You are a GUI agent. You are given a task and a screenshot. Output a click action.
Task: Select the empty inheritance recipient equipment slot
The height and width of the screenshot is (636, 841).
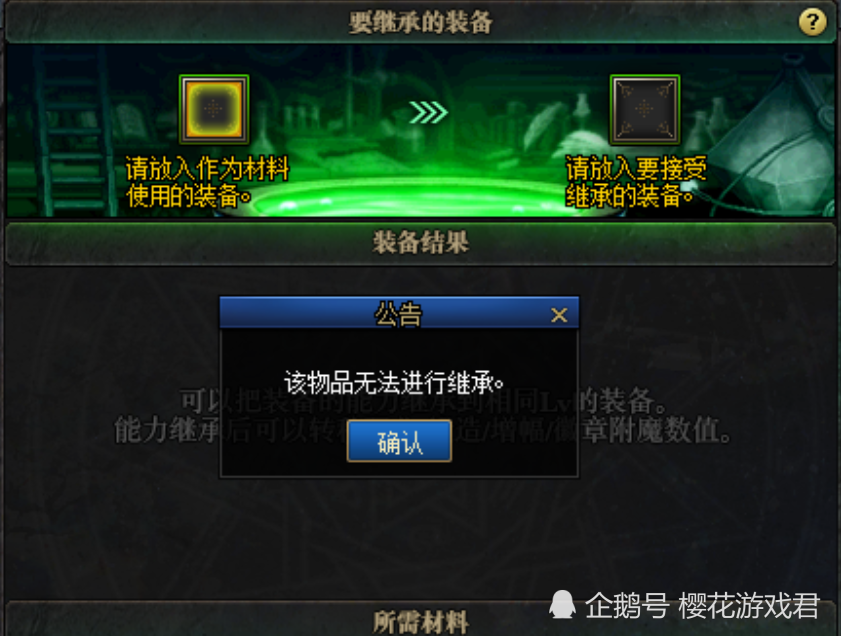coord(645,109)
